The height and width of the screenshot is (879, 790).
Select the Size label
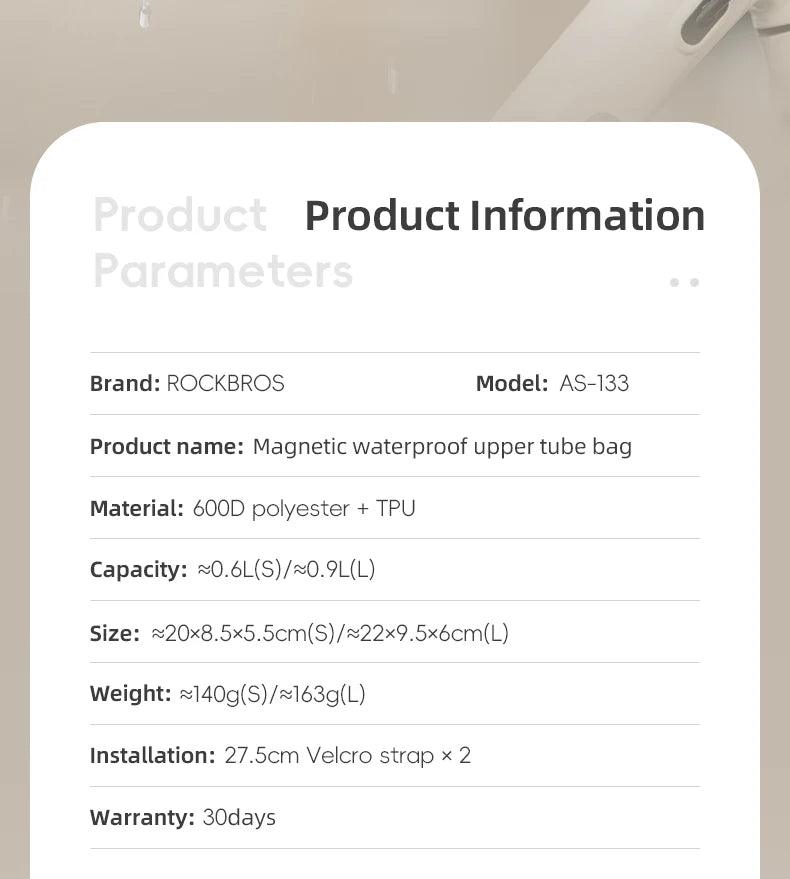pyautogui.click(x=114, y=633)
